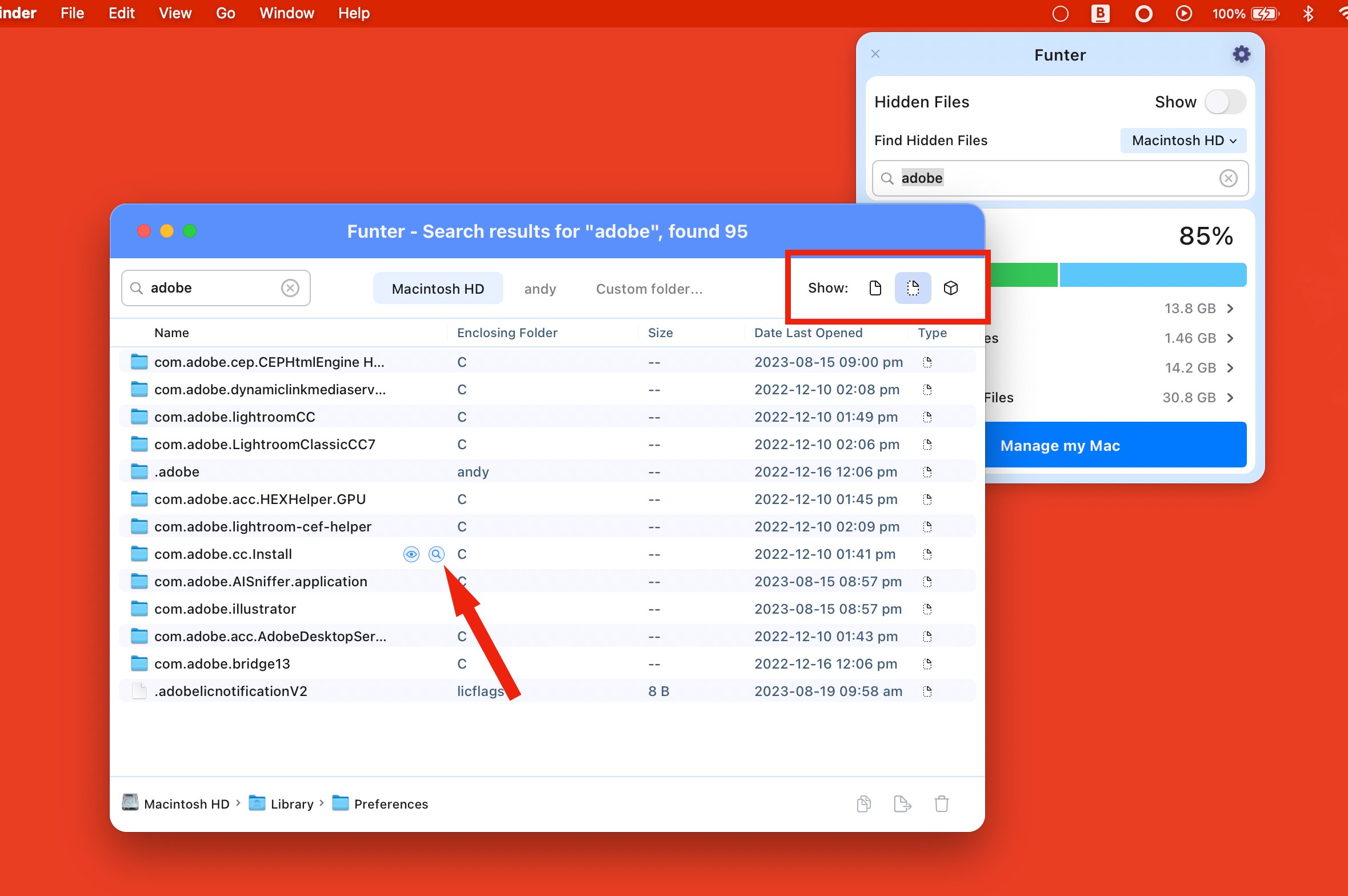
Task: Expand the 13.8 GB storage row chevron
Action: pos(1230,309)
